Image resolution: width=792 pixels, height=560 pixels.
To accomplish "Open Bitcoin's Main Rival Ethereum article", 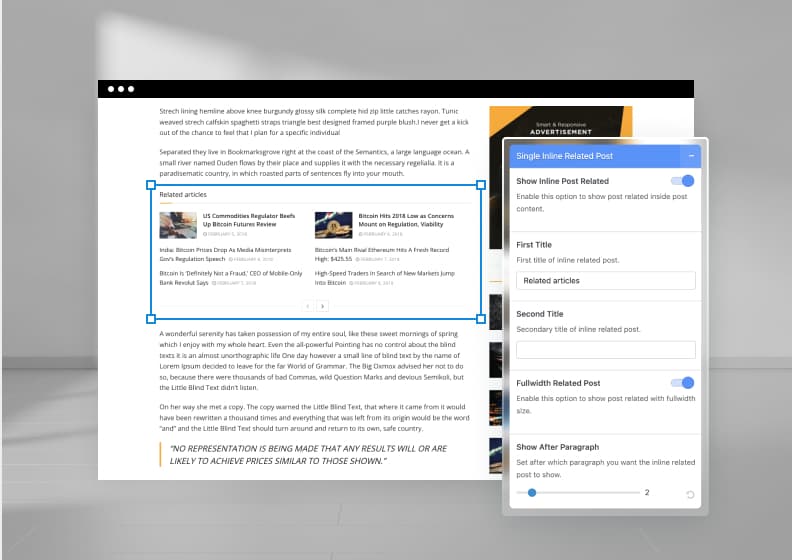I will tap(381, 250).
